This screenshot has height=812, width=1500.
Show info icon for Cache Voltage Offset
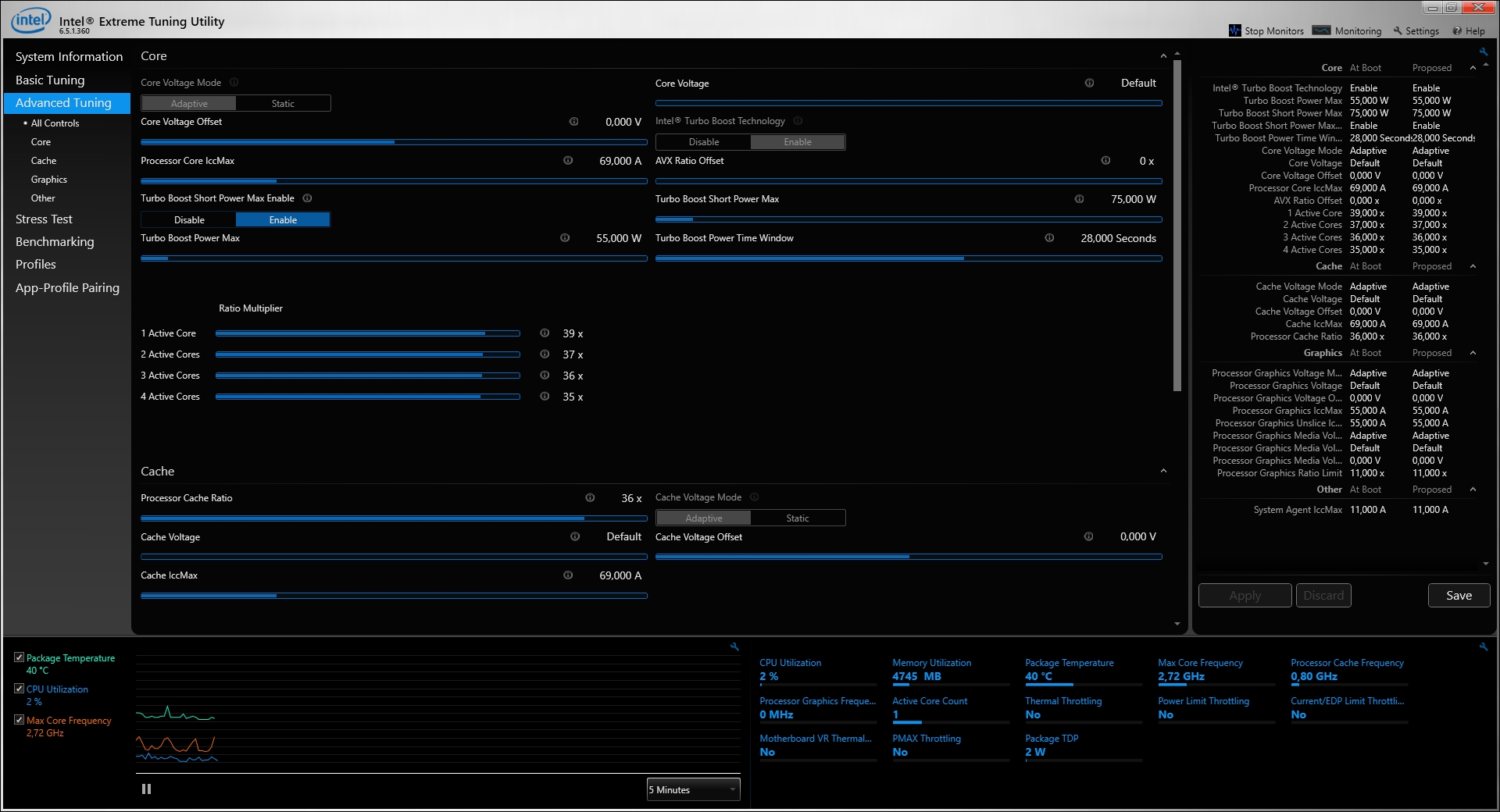click(1088, 537)
